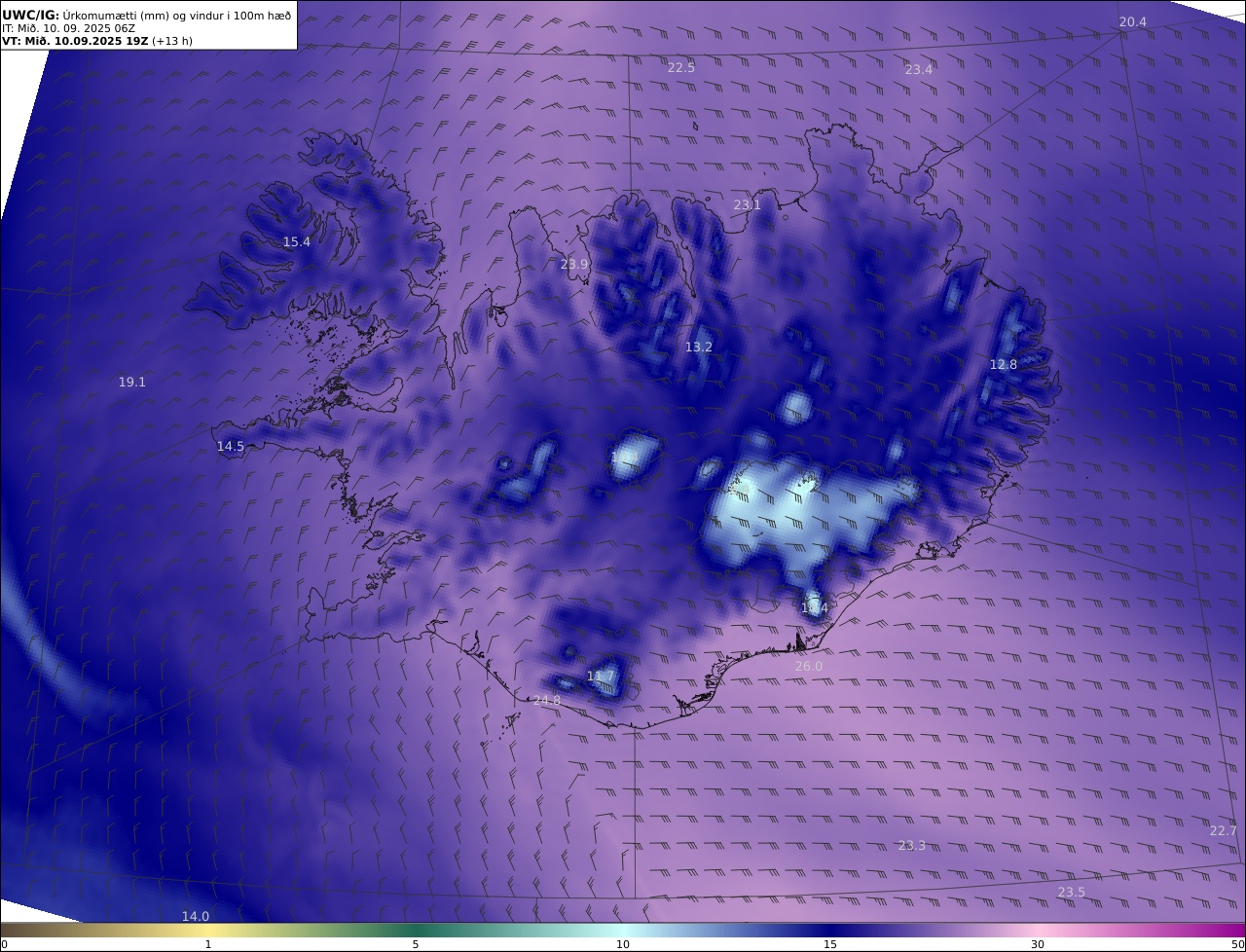Click the 14.0 value label

[196, 917]
